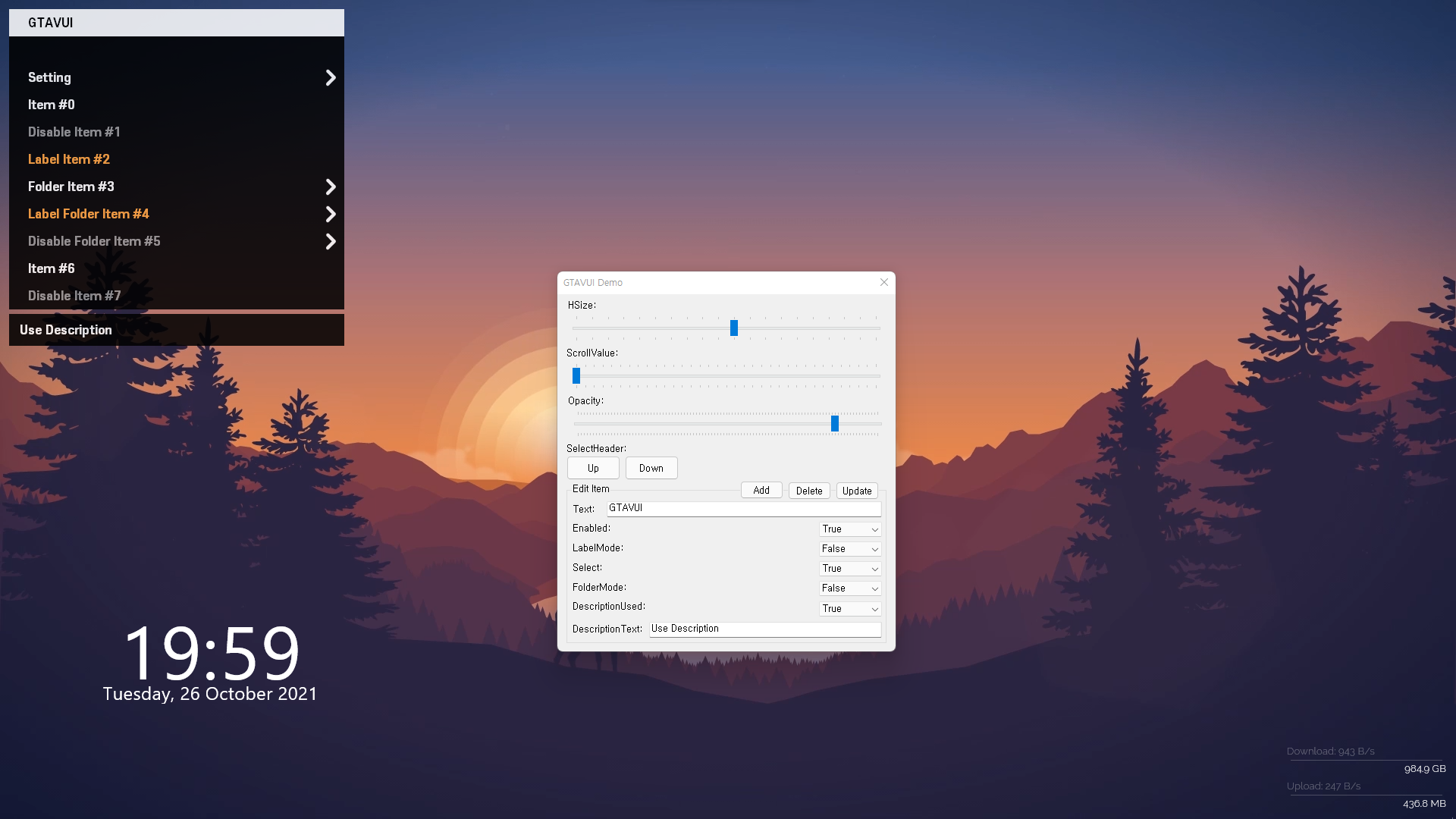1456x819 pixels.
Task: Click the Opacity slider handle
Action: tap(834, 423)
